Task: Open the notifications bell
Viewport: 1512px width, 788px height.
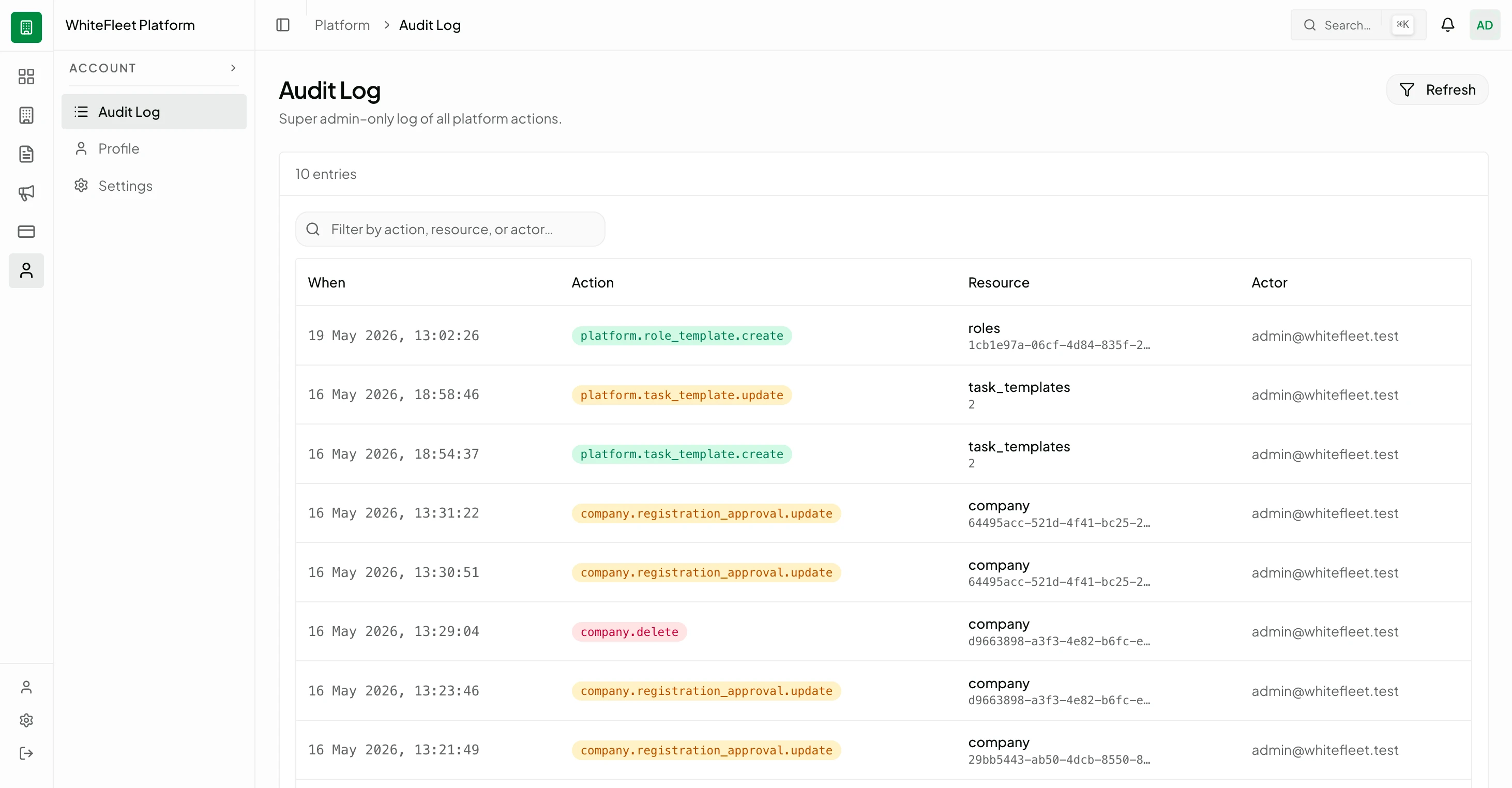Action: click(1447, 25)
